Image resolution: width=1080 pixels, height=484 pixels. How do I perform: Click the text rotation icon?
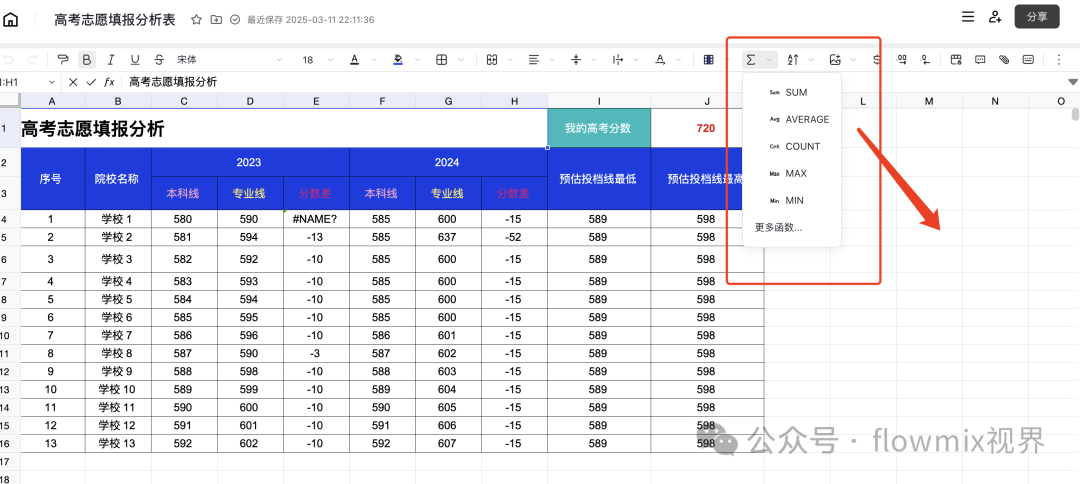(x=660, y=60)
